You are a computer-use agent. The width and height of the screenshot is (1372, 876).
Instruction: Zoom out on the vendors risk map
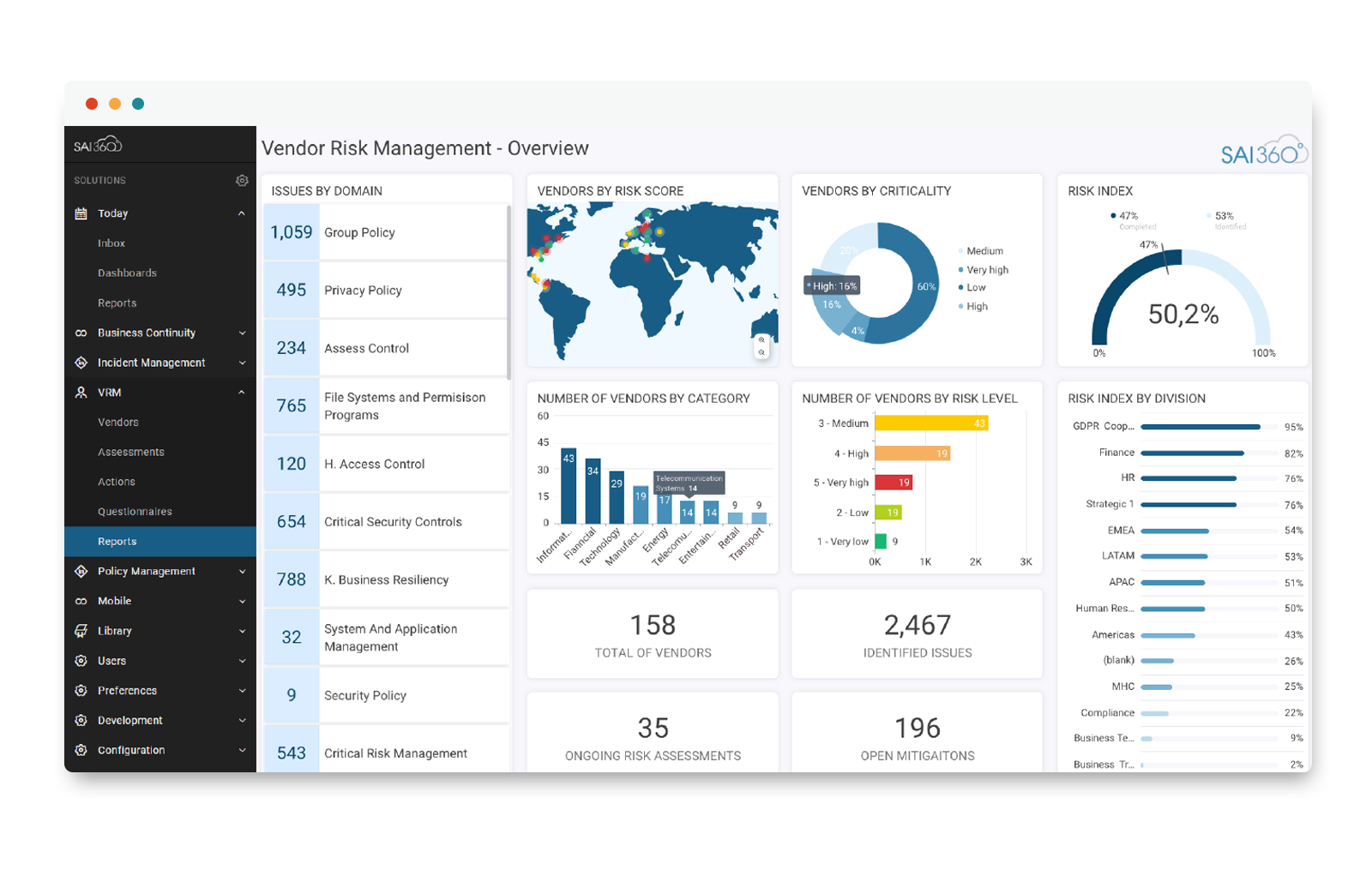[761, 352]
